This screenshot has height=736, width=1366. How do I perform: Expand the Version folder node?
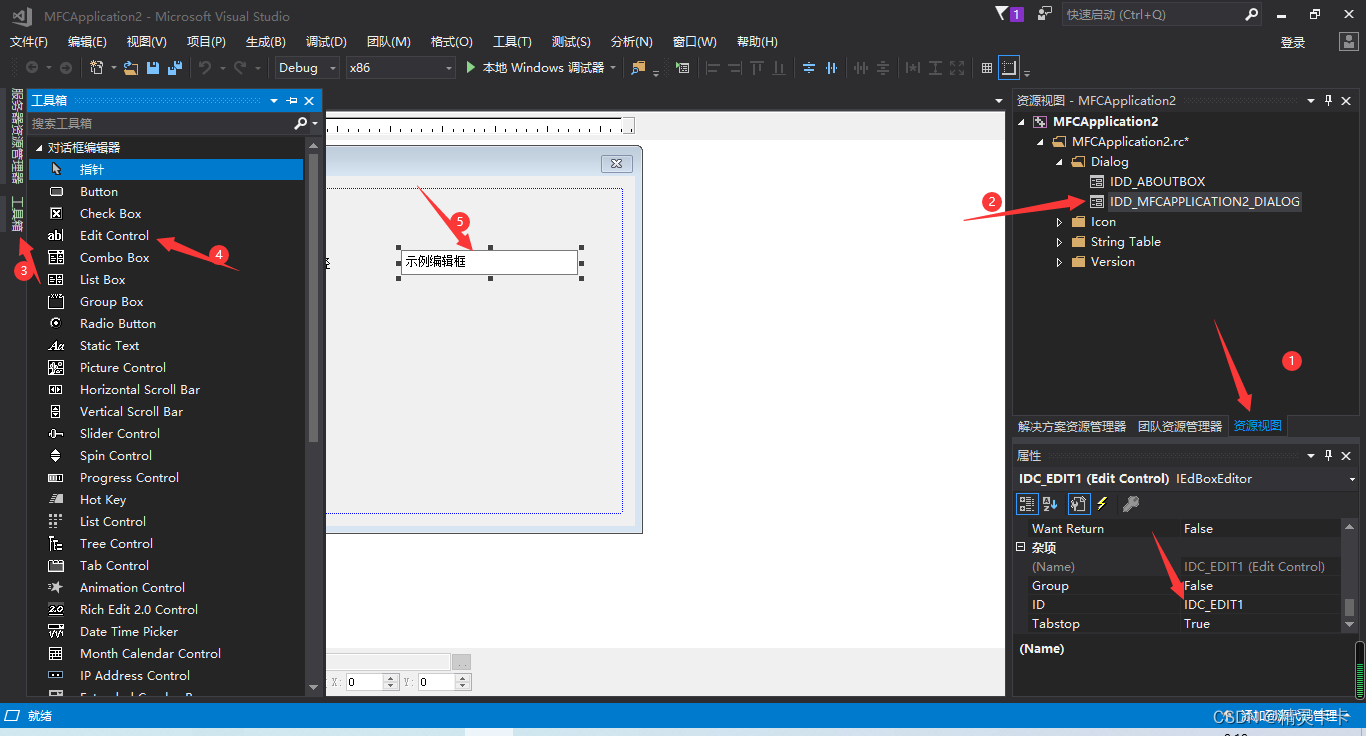1060,262
